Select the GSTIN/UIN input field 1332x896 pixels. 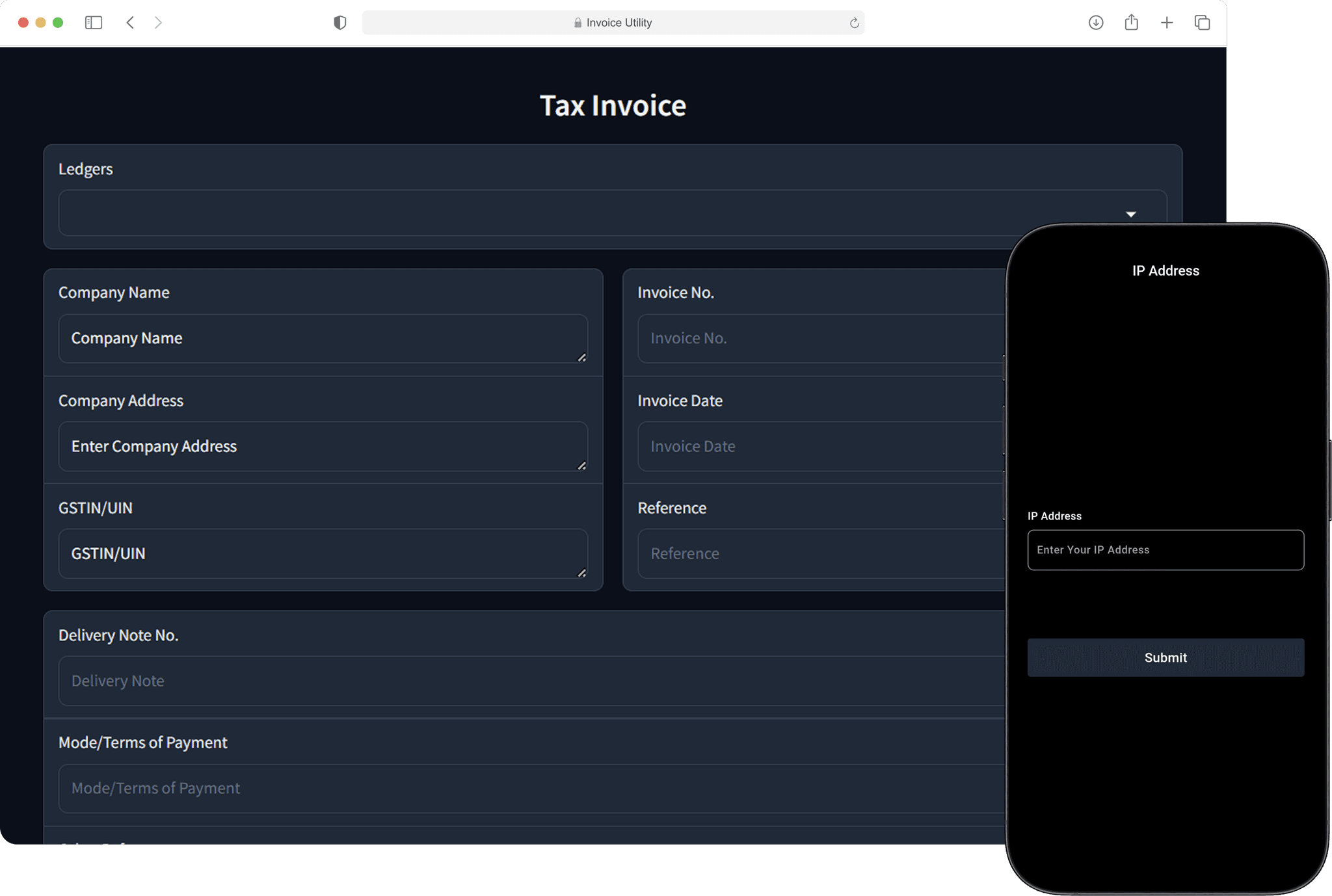[x=323, y=553]
